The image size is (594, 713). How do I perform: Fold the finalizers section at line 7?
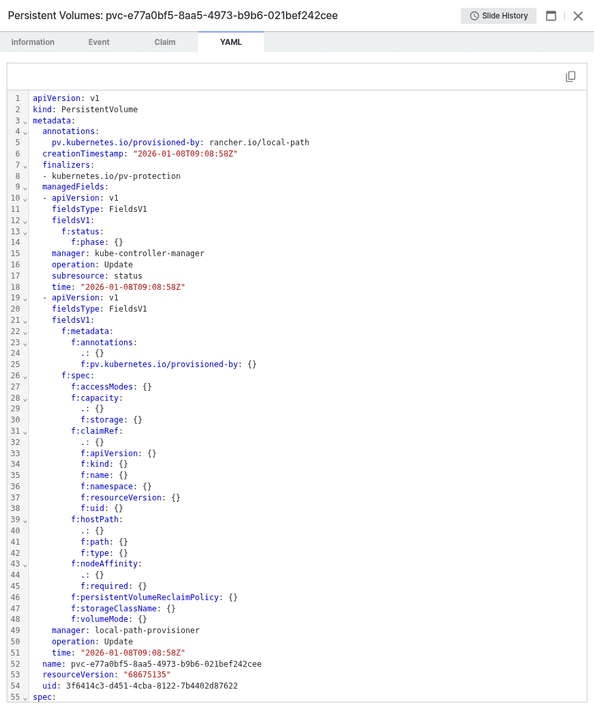[x=25, y=166]
